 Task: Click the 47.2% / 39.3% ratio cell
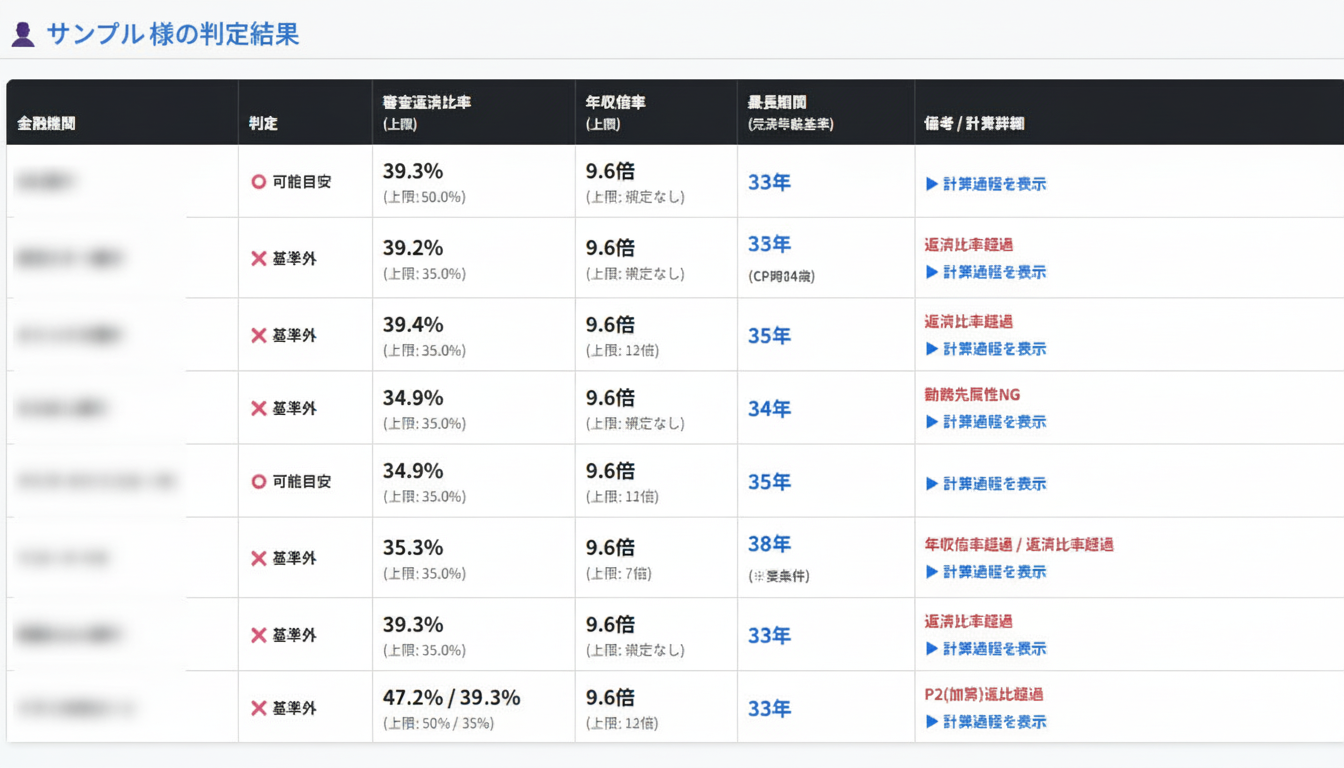click(x=451, y=698)
